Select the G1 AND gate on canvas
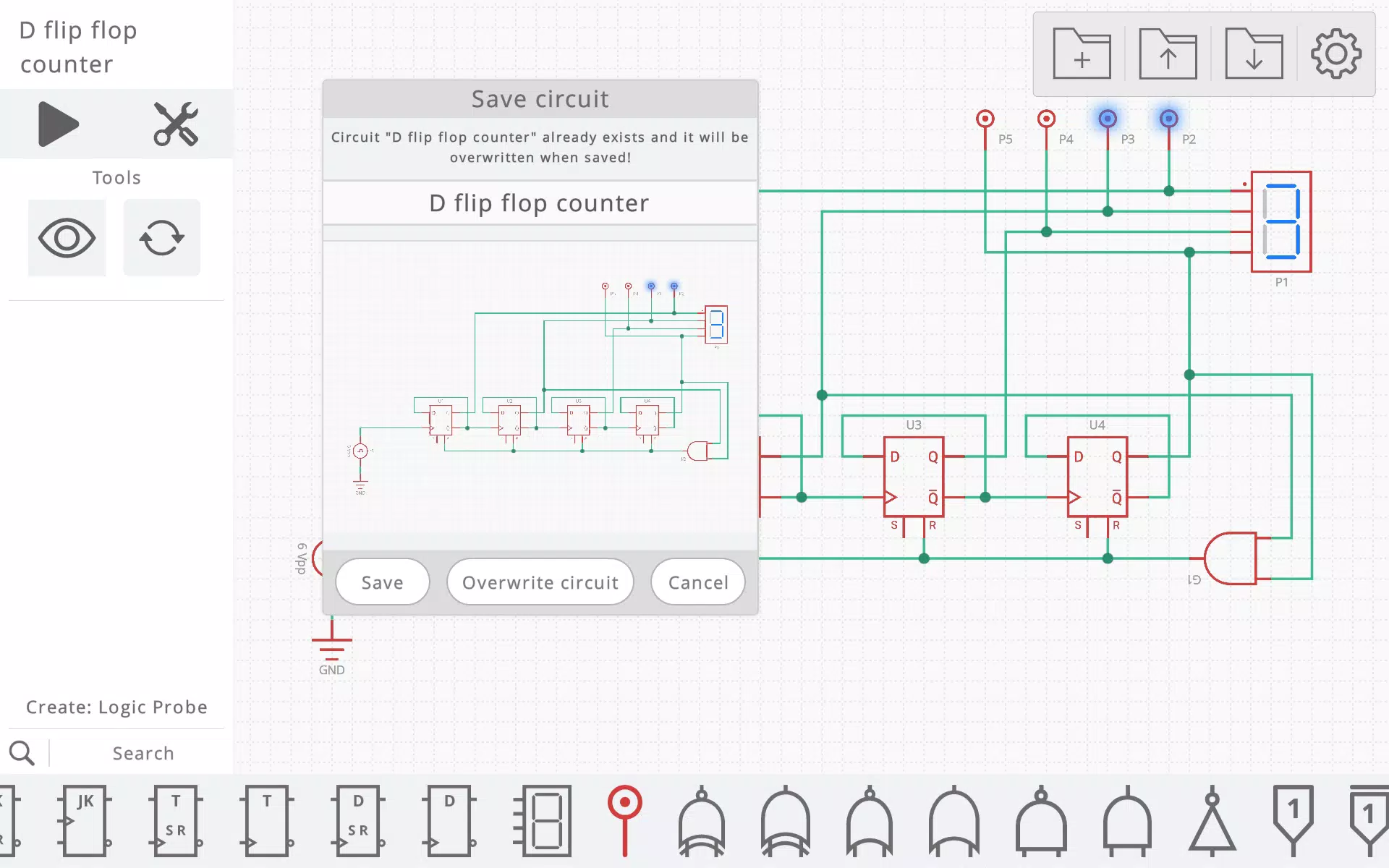1389x868 pixels. click(x=1231, y=558)
